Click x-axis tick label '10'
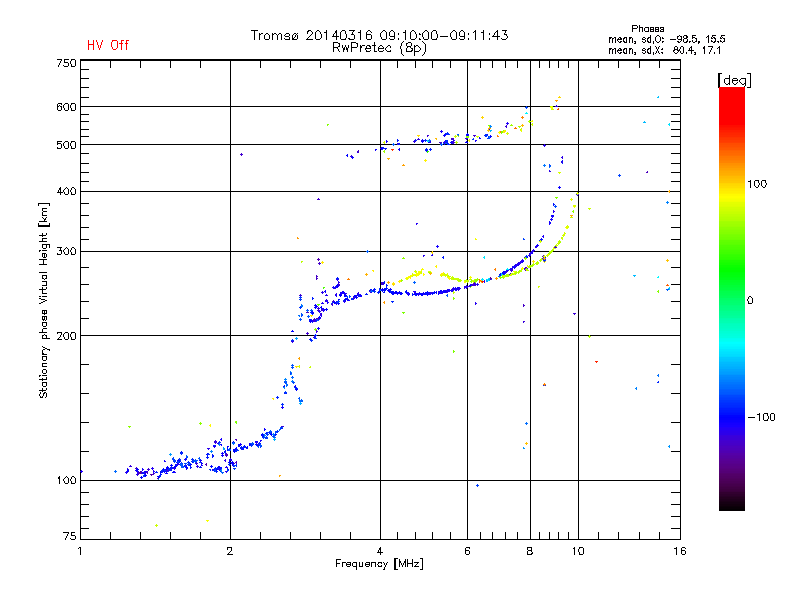Screen dimensions: 800x600 578,551
